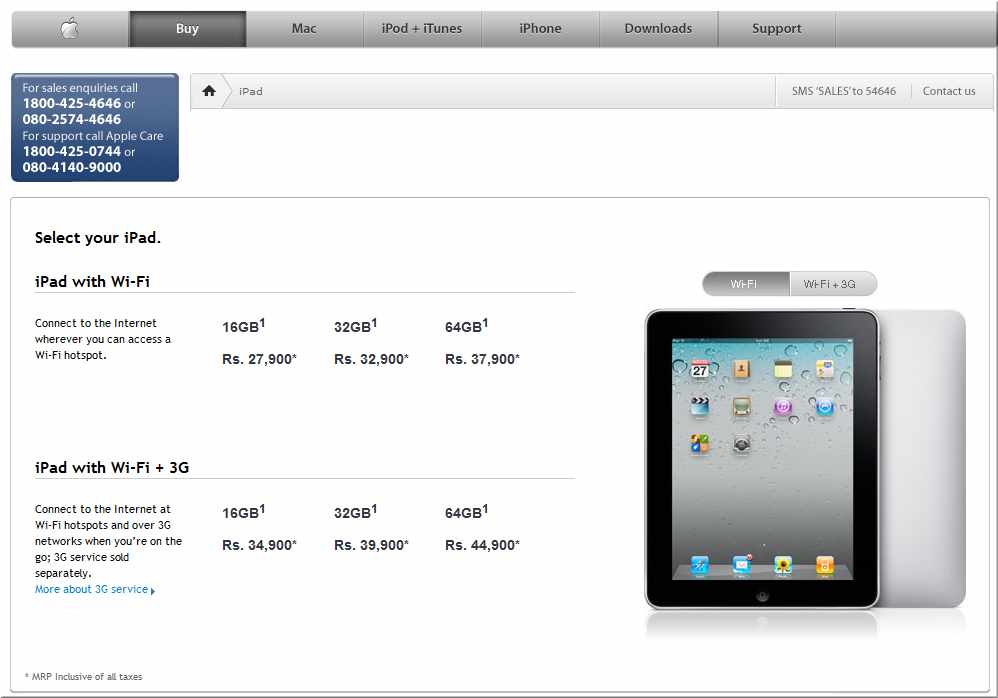Click price Rs. 39,900
998x698 pixels.
click(x=371, y=545)
